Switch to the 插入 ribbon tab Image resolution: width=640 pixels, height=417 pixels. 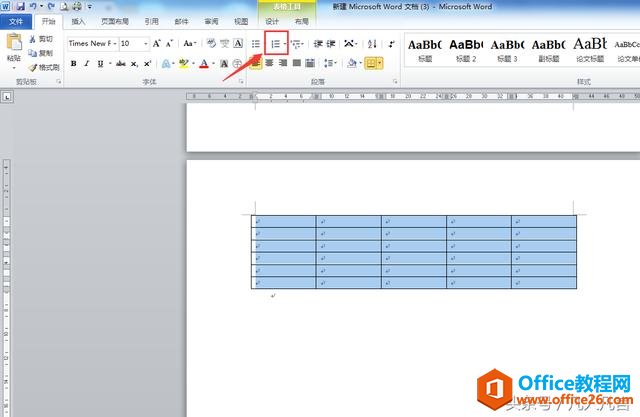tap(78, 21)
